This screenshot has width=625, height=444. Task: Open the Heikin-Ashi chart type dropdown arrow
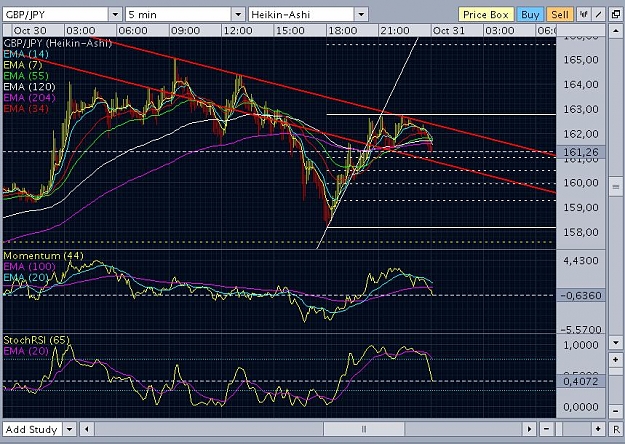361,15
